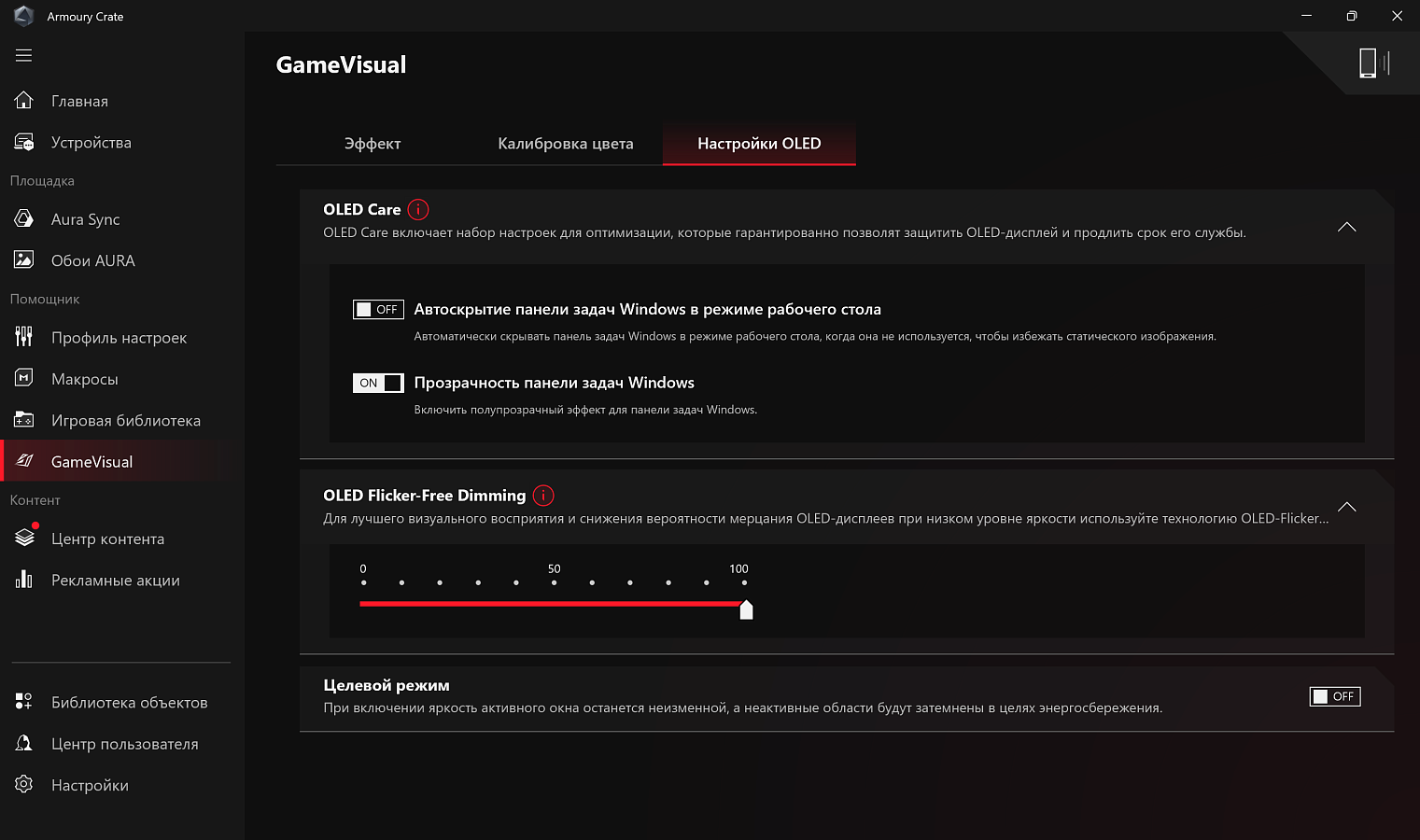Collapse the OLED Flicker-Free Dimming chevron
This screenshot has width=1420, height=840.
pyautogui.click(x=1346, y=507)
